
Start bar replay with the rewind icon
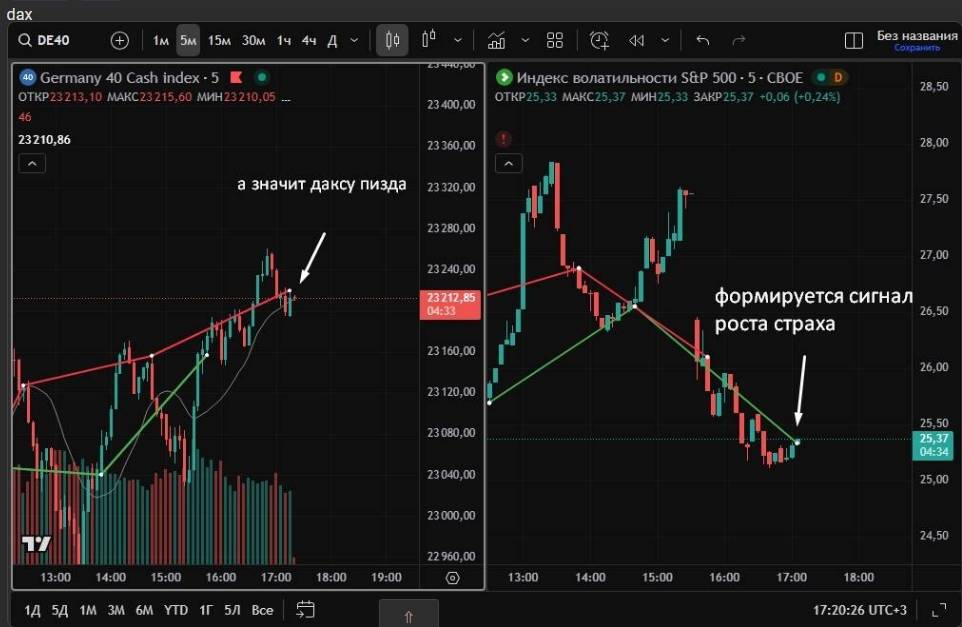[636, 41]
